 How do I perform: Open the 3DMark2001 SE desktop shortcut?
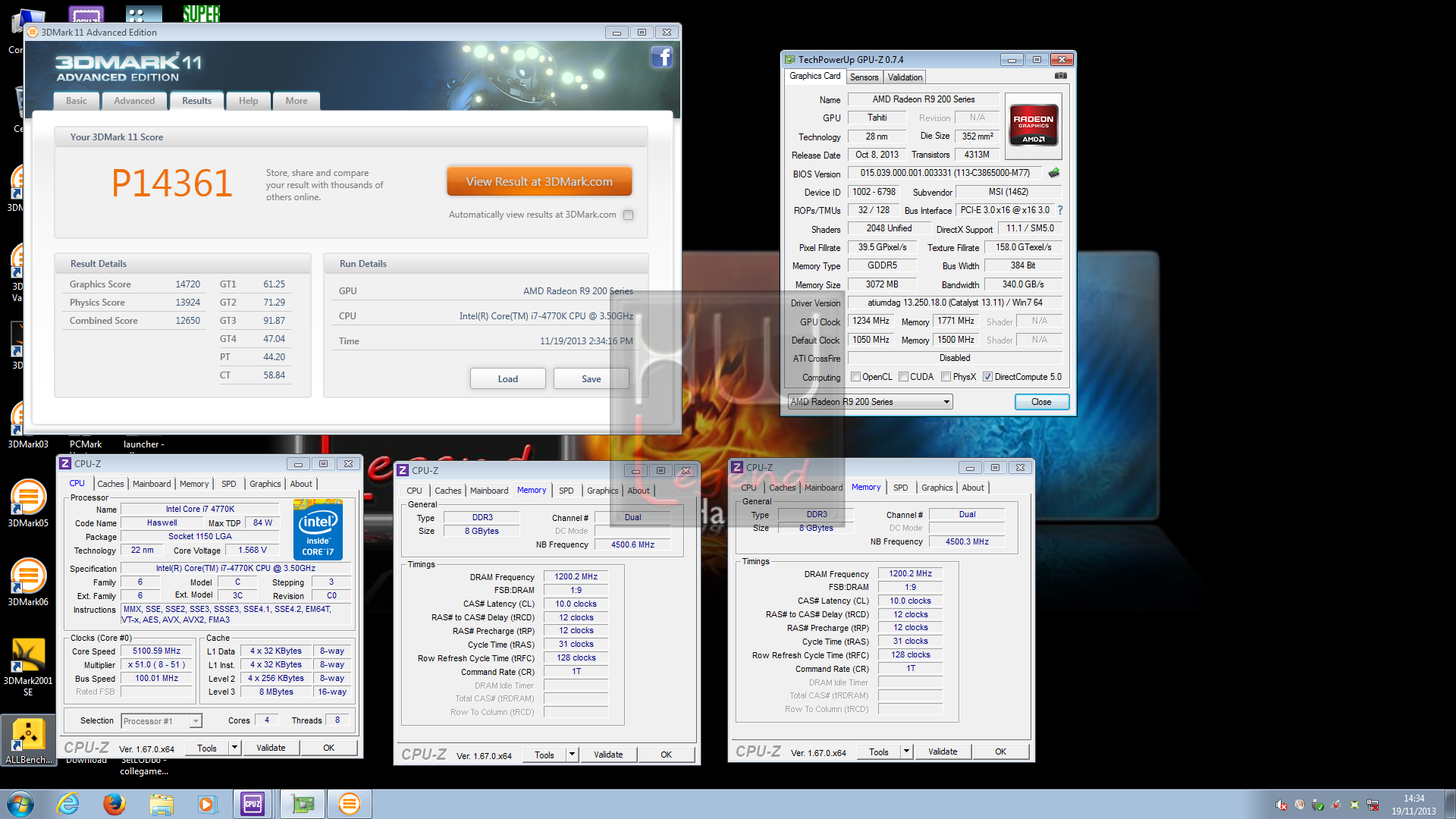point(28,667)
